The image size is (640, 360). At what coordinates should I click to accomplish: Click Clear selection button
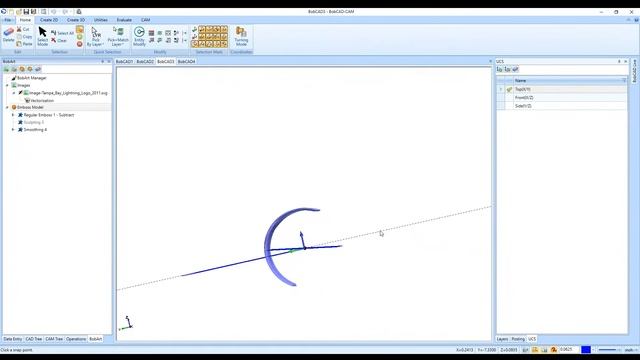coord(59,40)
